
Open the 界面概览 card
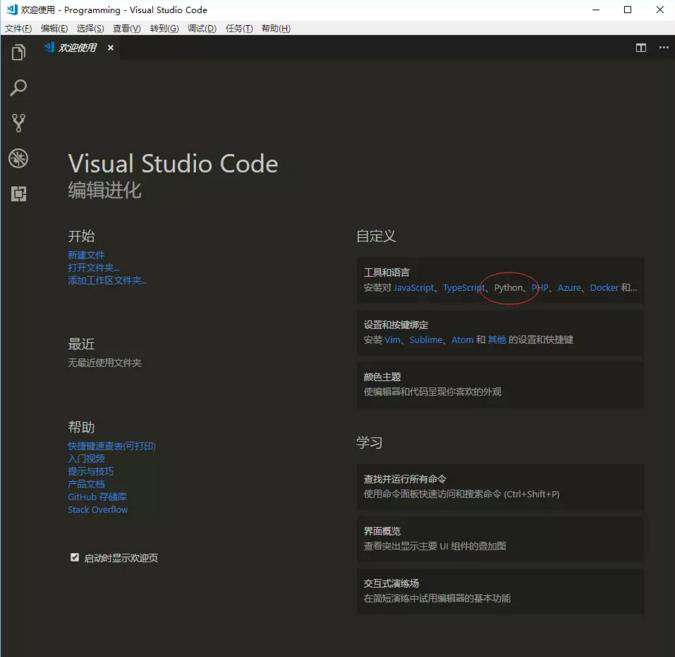point(500,539)
